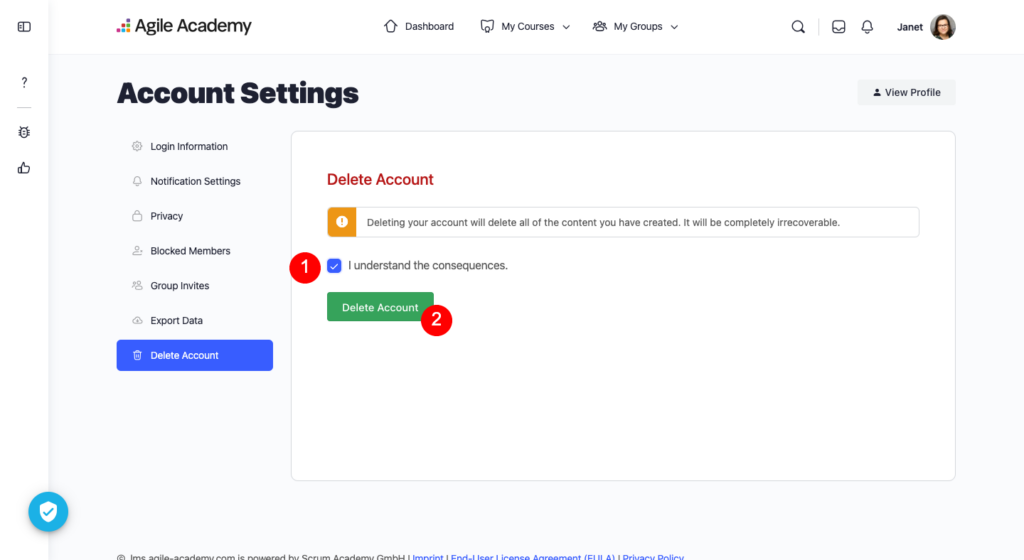The width and height of the screenshot is (1024, 560).
Task: Open the help question mark icon
Action: [24, 82]
